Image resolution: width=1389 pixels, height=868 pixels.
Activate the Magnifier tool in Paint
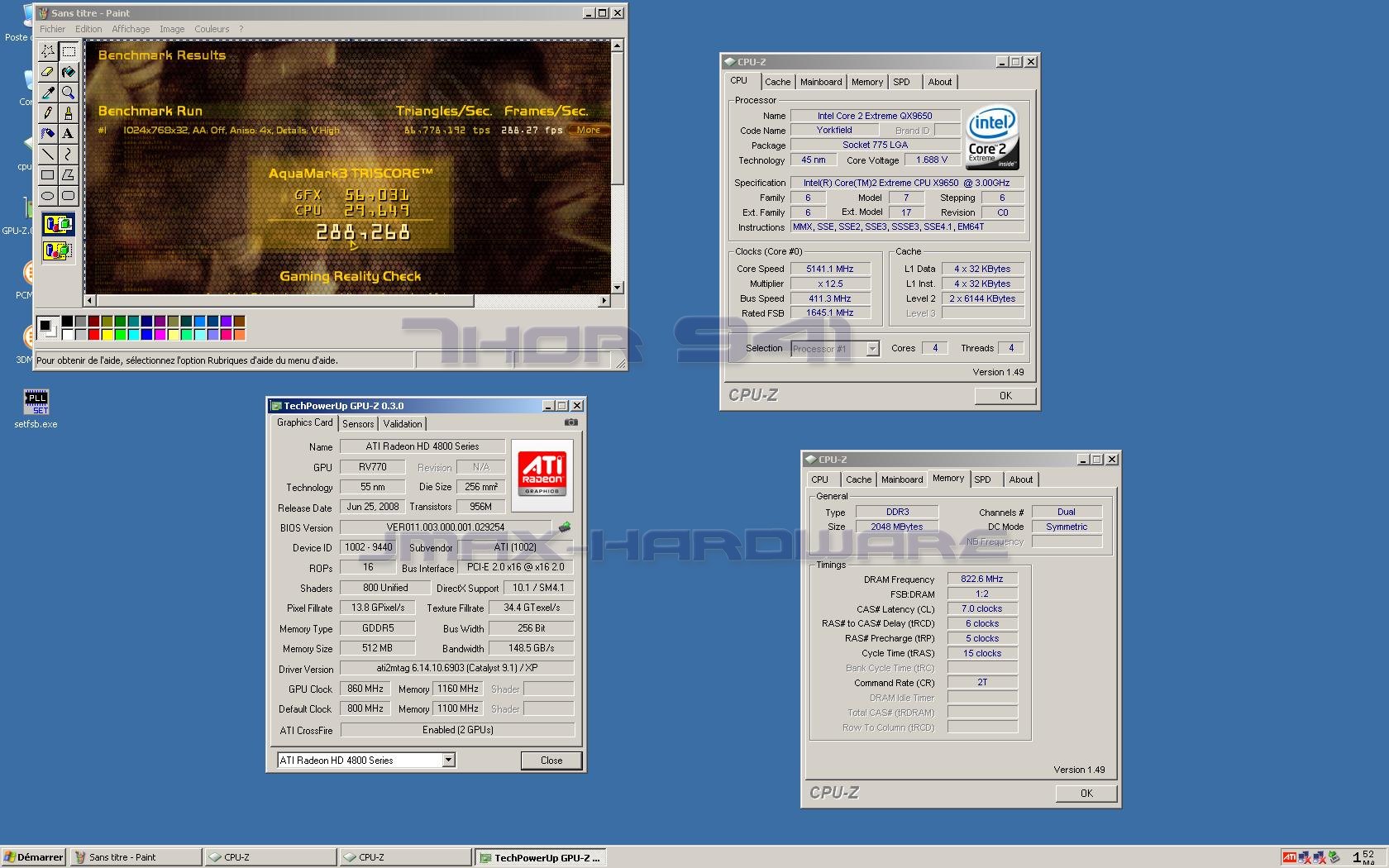click(69, 93)
